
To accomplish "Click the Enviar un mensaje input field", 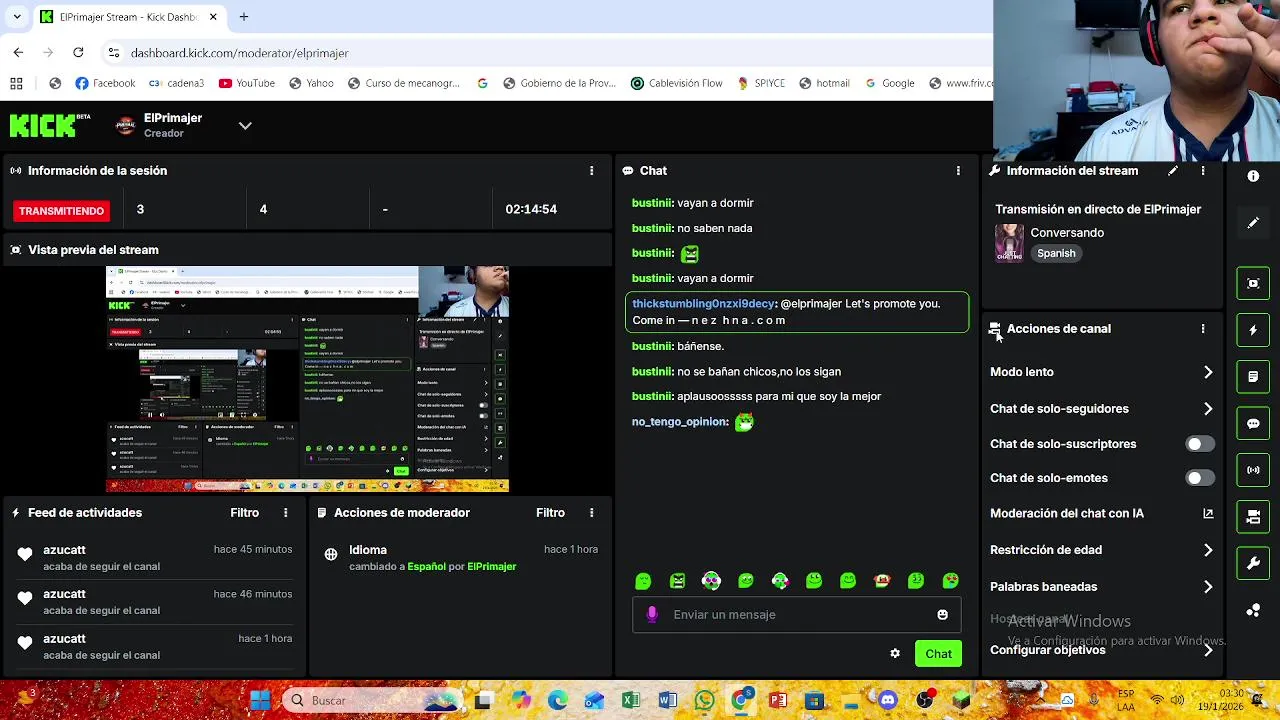I will click(798, 615).
